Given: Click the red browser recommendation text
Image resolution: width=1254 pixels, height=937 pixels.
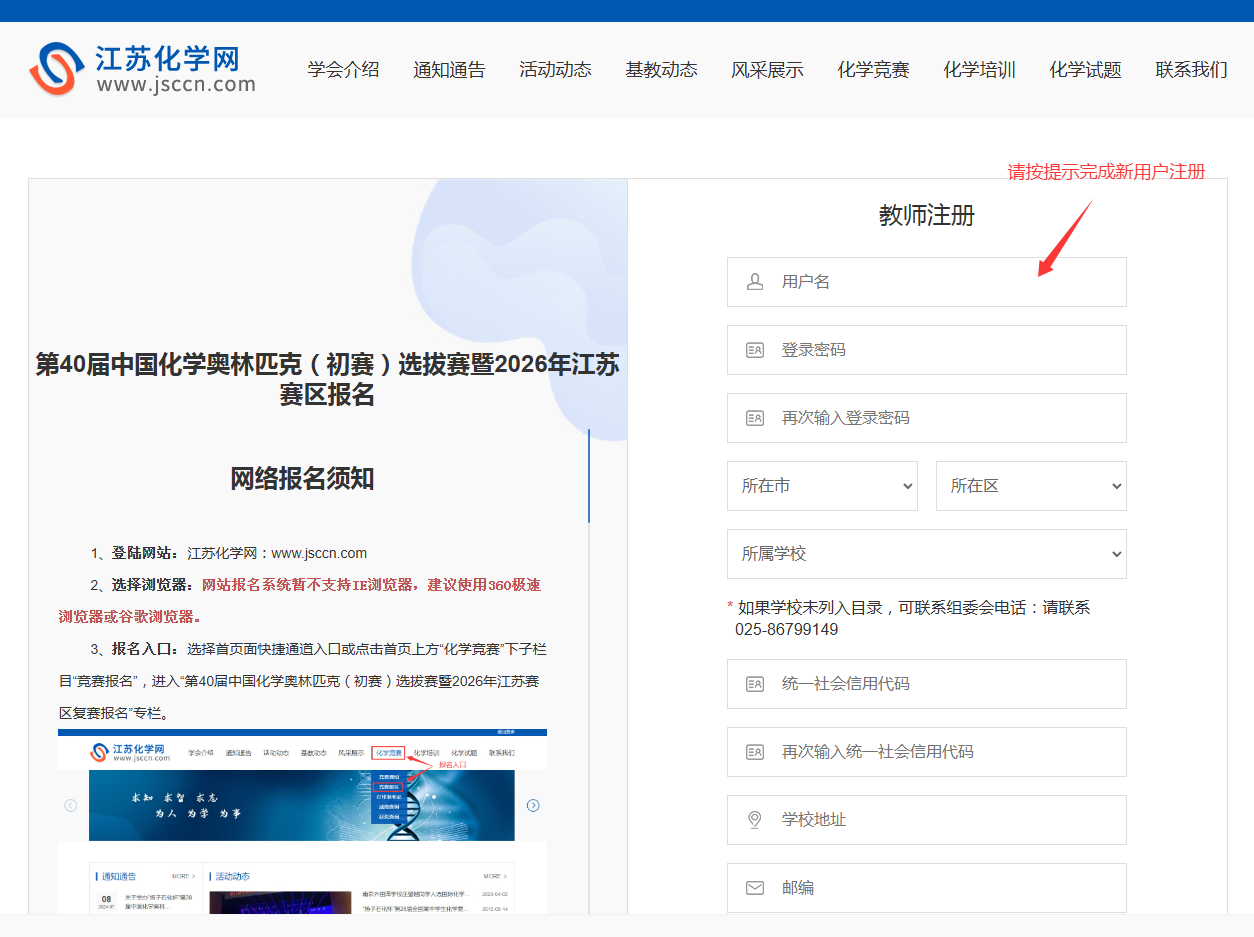Looking at the screenshot, I should tap(300, 600).
